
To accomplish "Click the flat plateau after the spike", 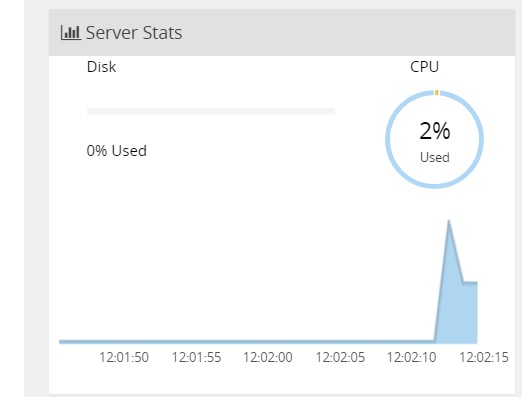I will pos(470,283).
